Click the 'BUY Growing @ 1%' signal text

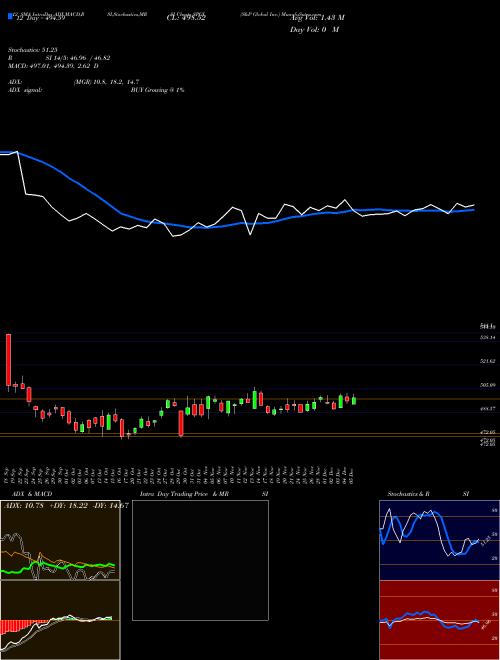point(157,90)
